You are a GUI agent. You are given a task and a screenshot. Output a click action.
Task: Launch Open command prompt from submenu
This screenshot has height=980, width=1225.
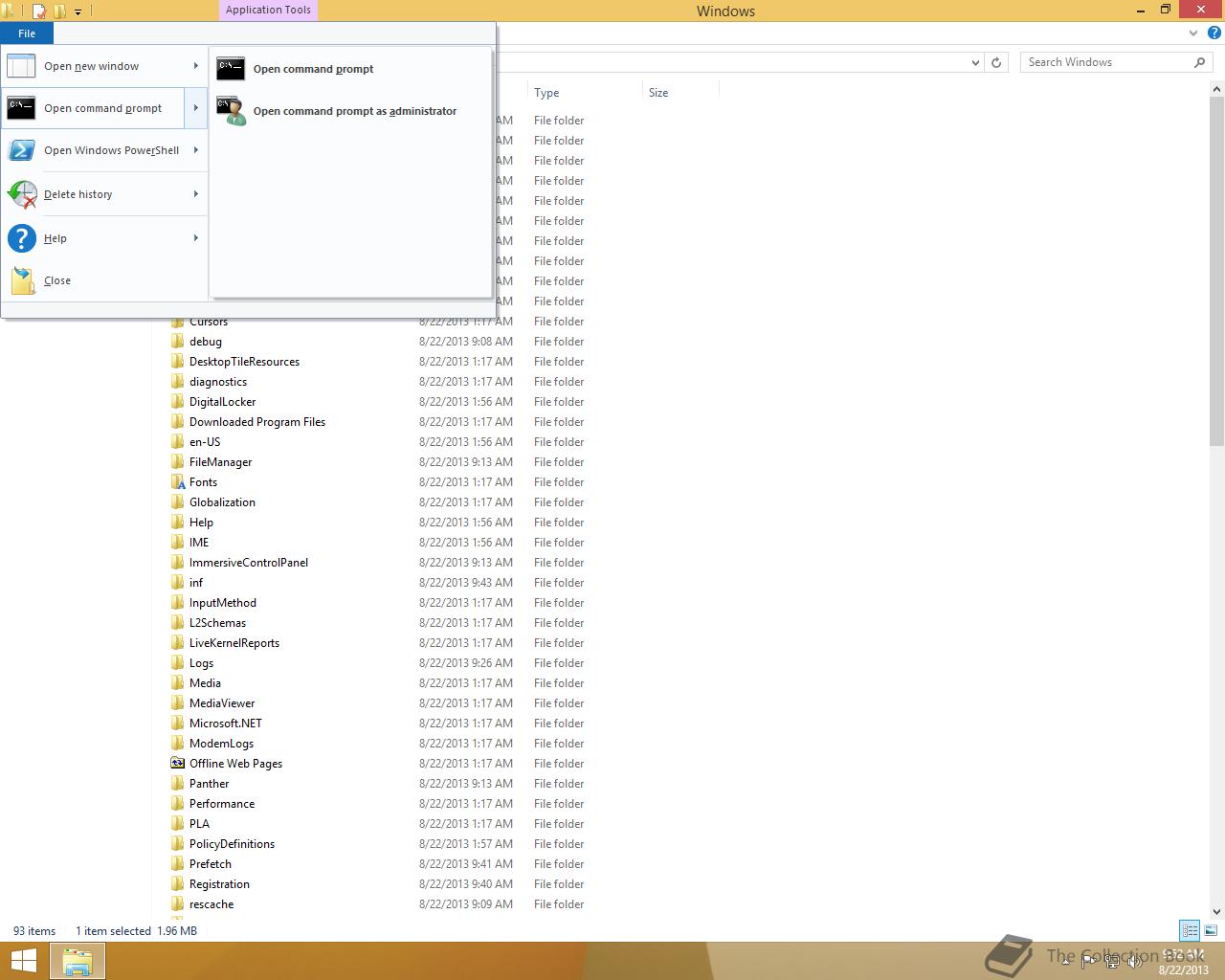click(350, 69)
